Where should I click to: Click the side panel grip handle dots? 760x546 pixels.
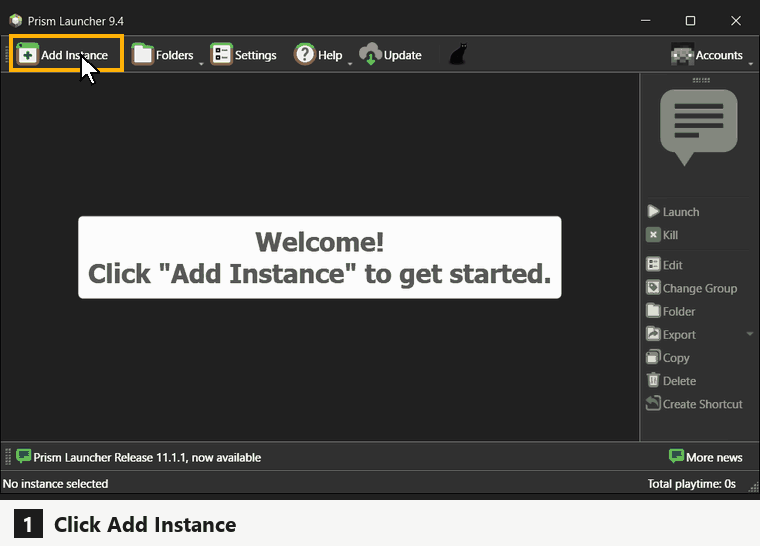coord(701,80)
